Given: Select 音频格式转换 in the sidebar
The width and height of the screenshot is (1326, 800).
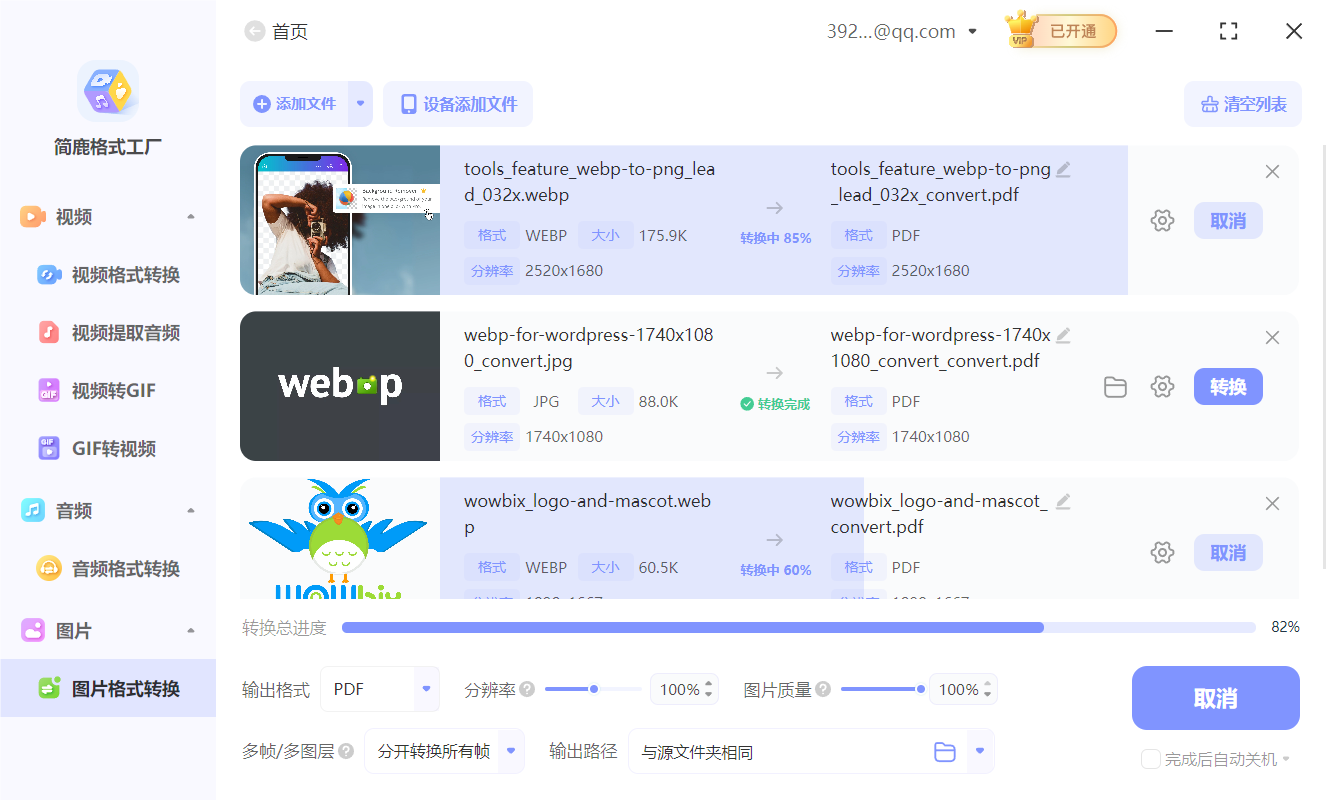Looking at the screenshot, I should (x=108, y=567).
